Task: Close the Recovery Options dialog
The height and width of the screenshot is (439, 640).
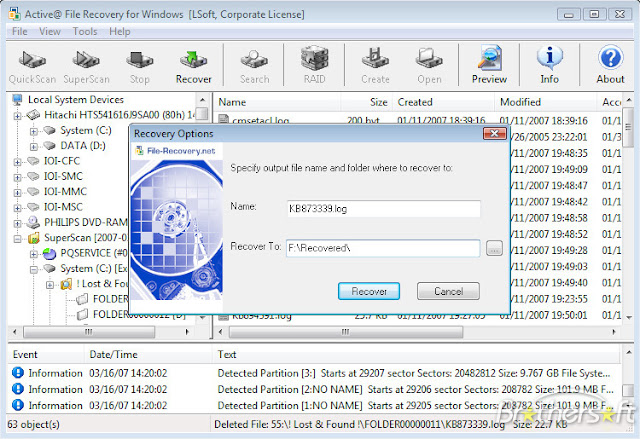Action: point(495,133)
